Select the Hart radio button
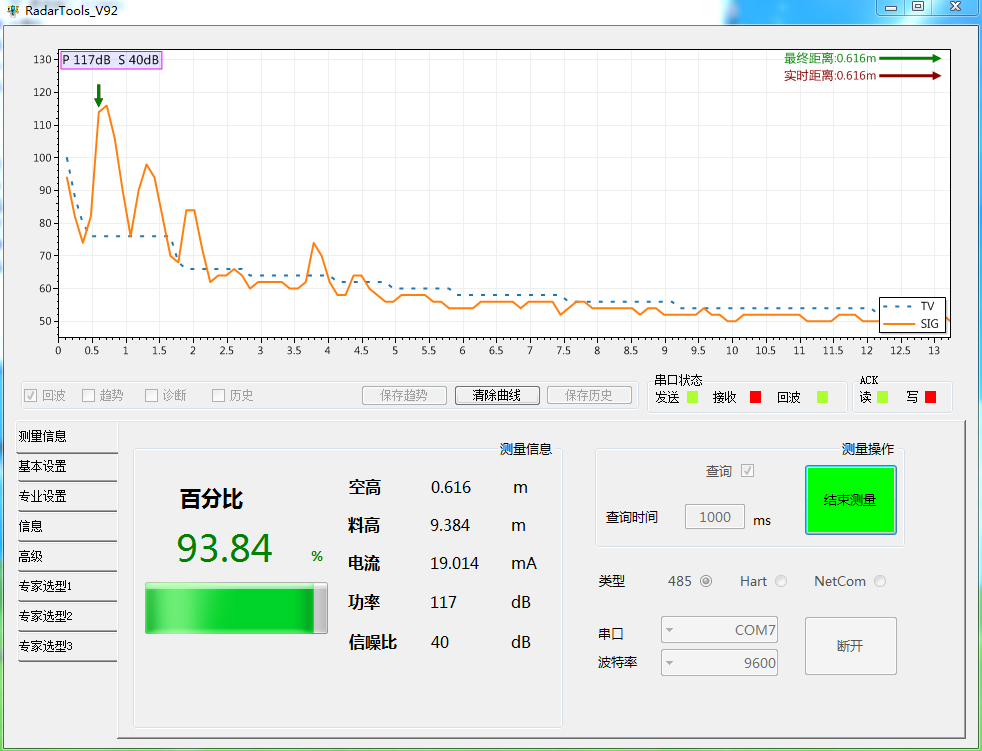Image resolution: width=982 pixels, height=751 pixels. pyautogui.click(x=780, y=581)
